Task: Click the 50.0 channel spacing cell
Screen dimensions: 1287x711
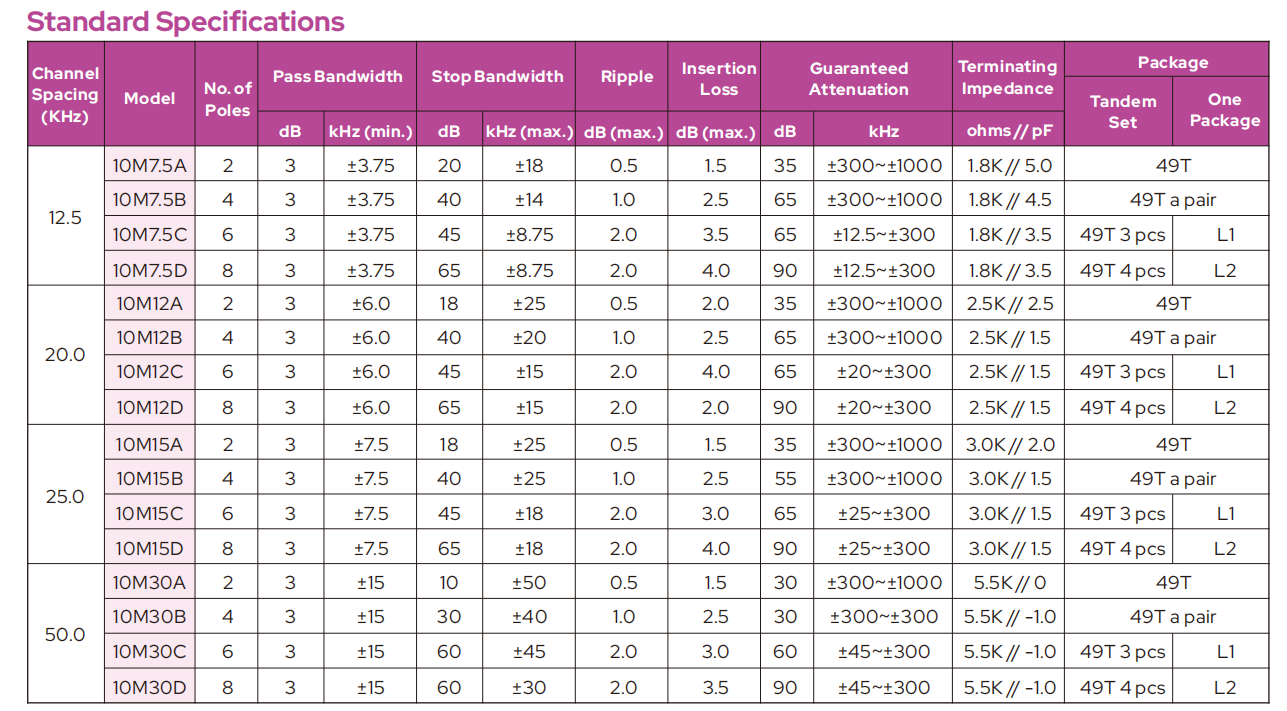Action: [65, 635]
